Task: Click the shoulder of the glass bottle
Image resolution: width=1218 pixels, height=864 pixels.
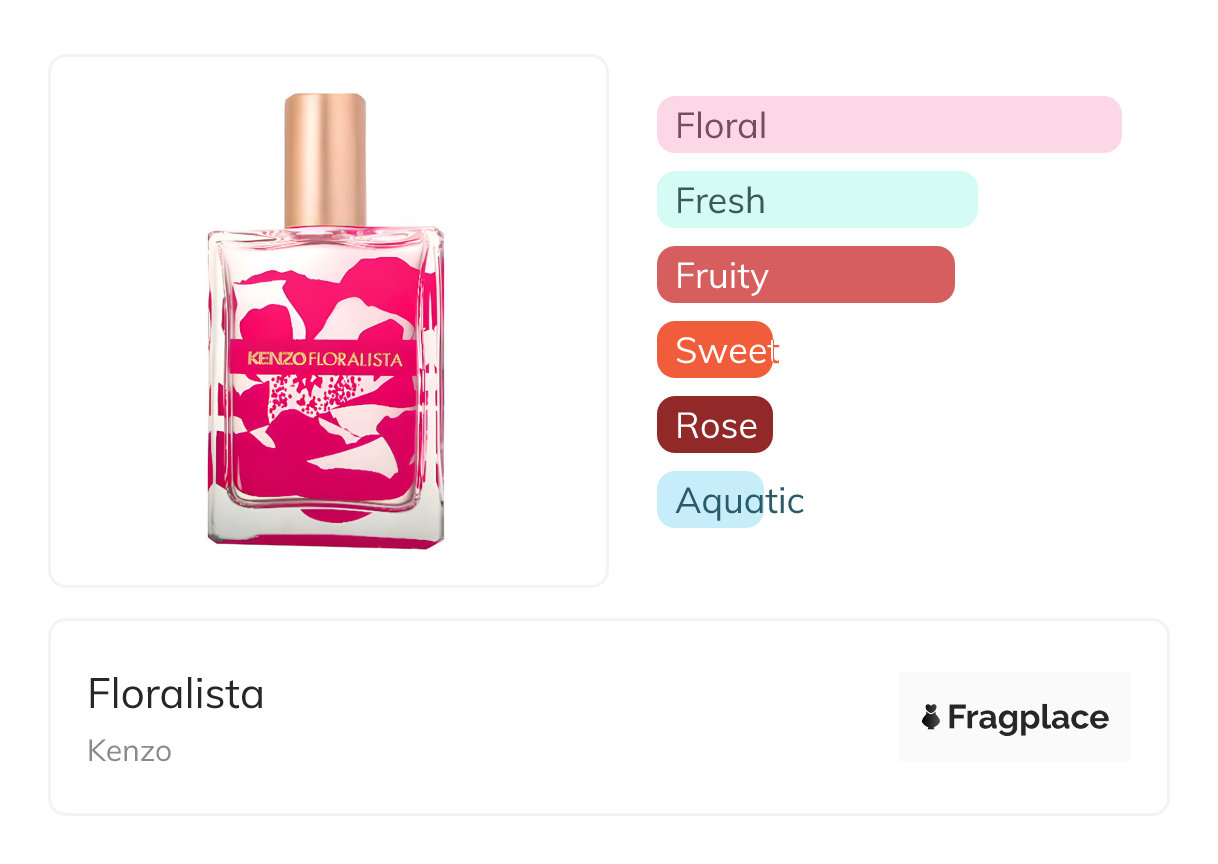Action: coord(325,237)
